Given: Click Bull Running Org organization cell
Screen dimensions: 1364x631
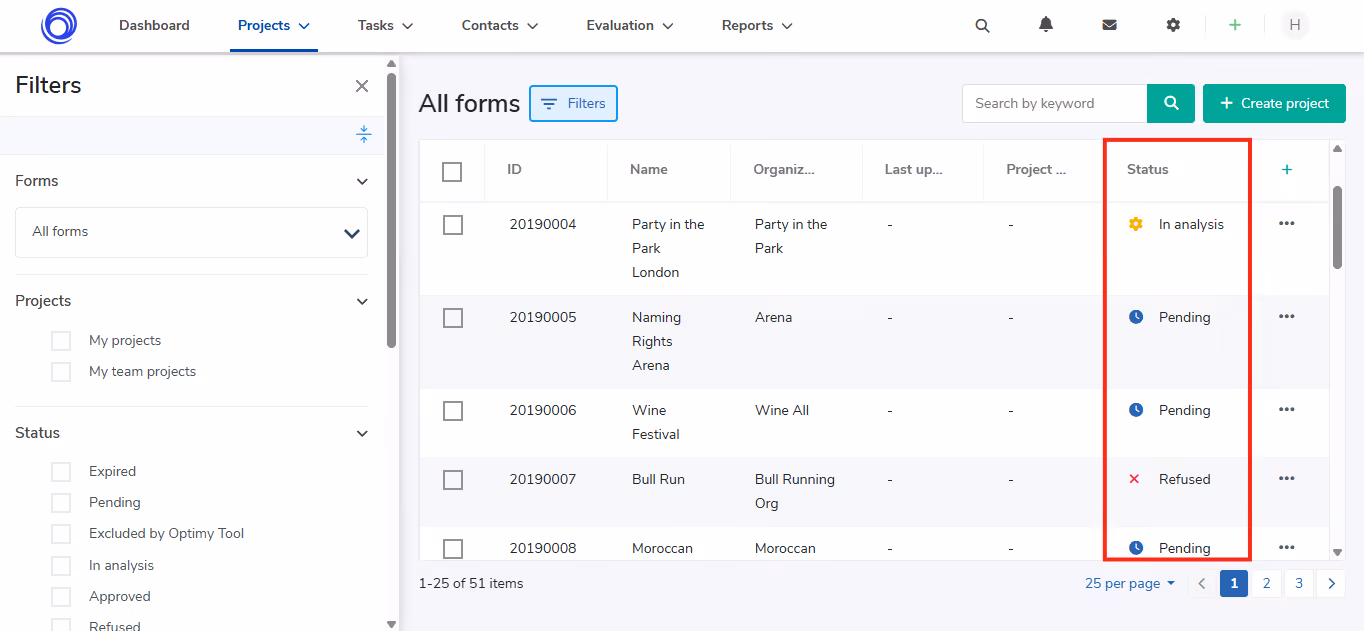Looking at the screenshot, I should point(795,491).
